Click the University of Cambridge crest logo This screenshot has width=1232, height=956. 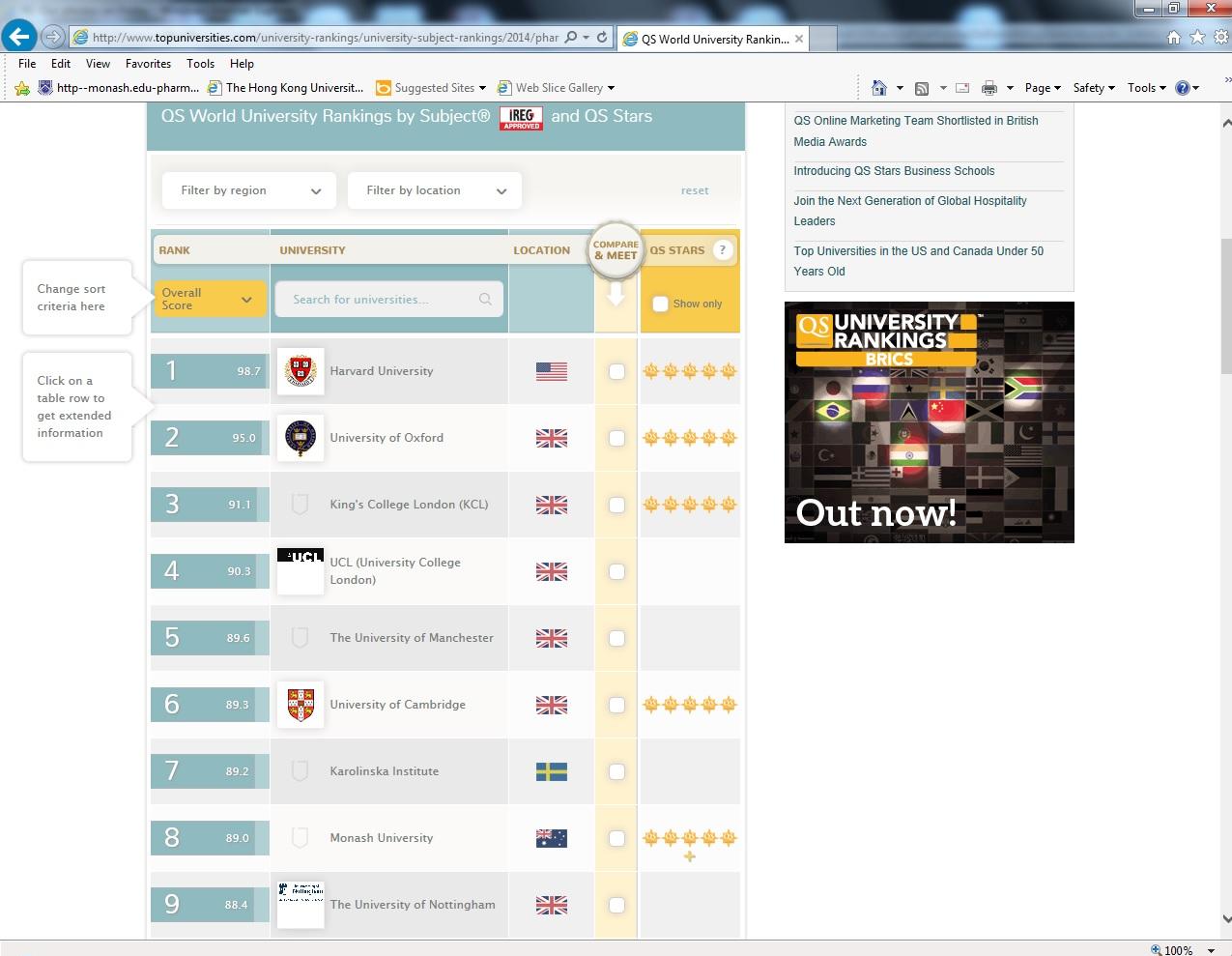coord(301,705)
